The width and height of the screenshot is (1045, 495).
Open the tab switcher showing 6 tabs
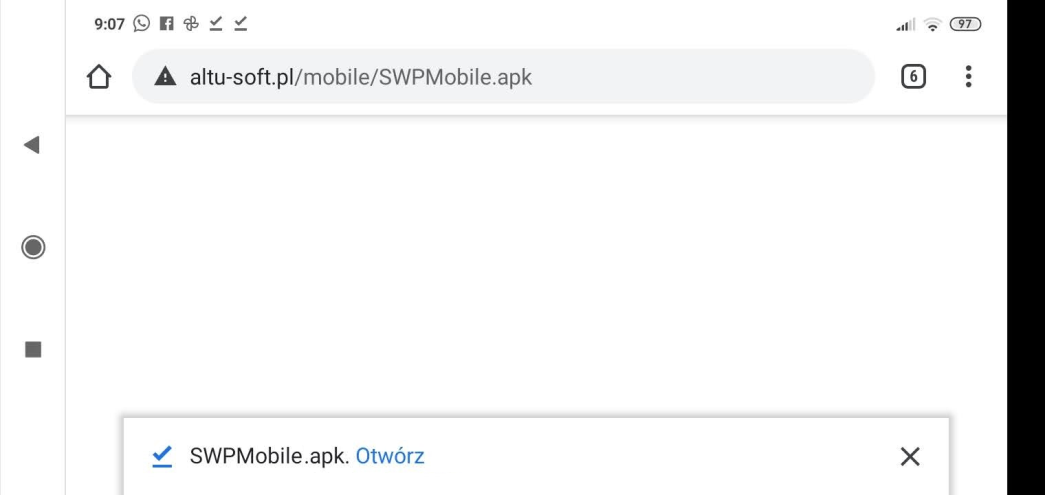tap(914, 77)
